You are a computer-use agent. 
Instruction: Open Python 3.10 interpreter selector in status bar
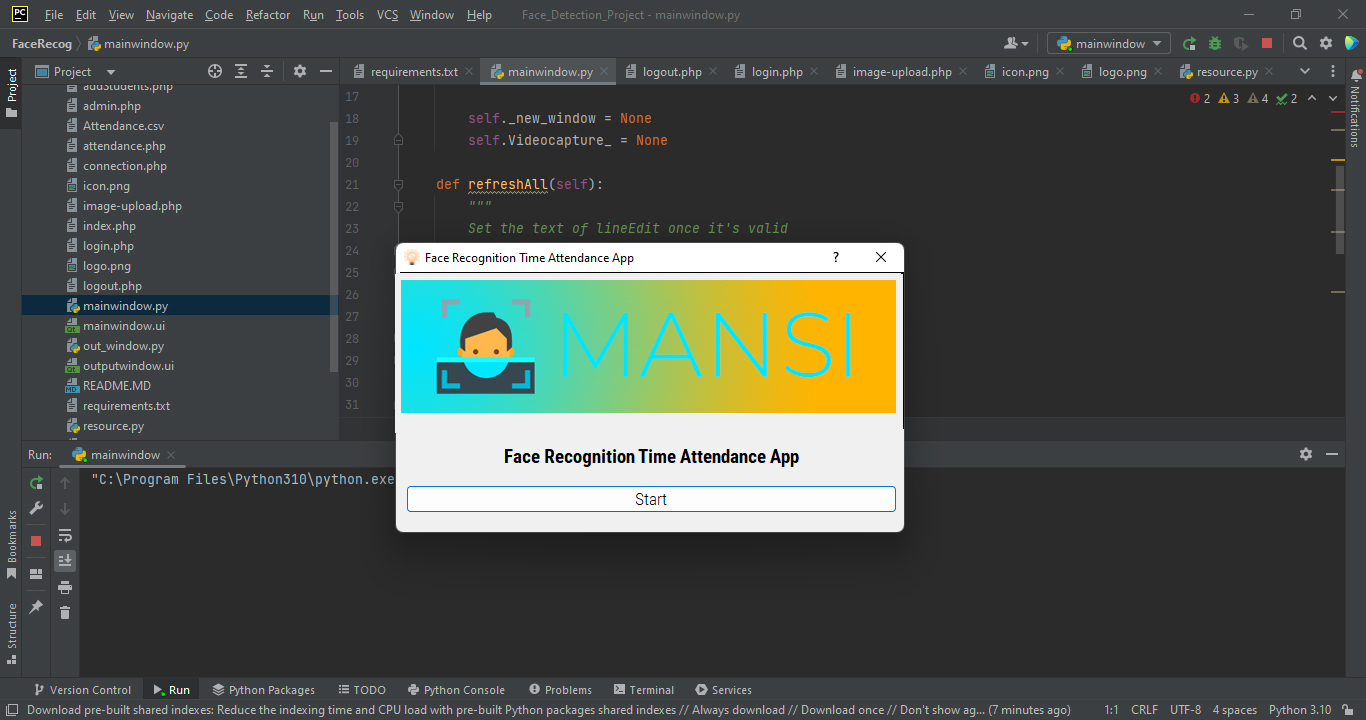coord(1300,710)
